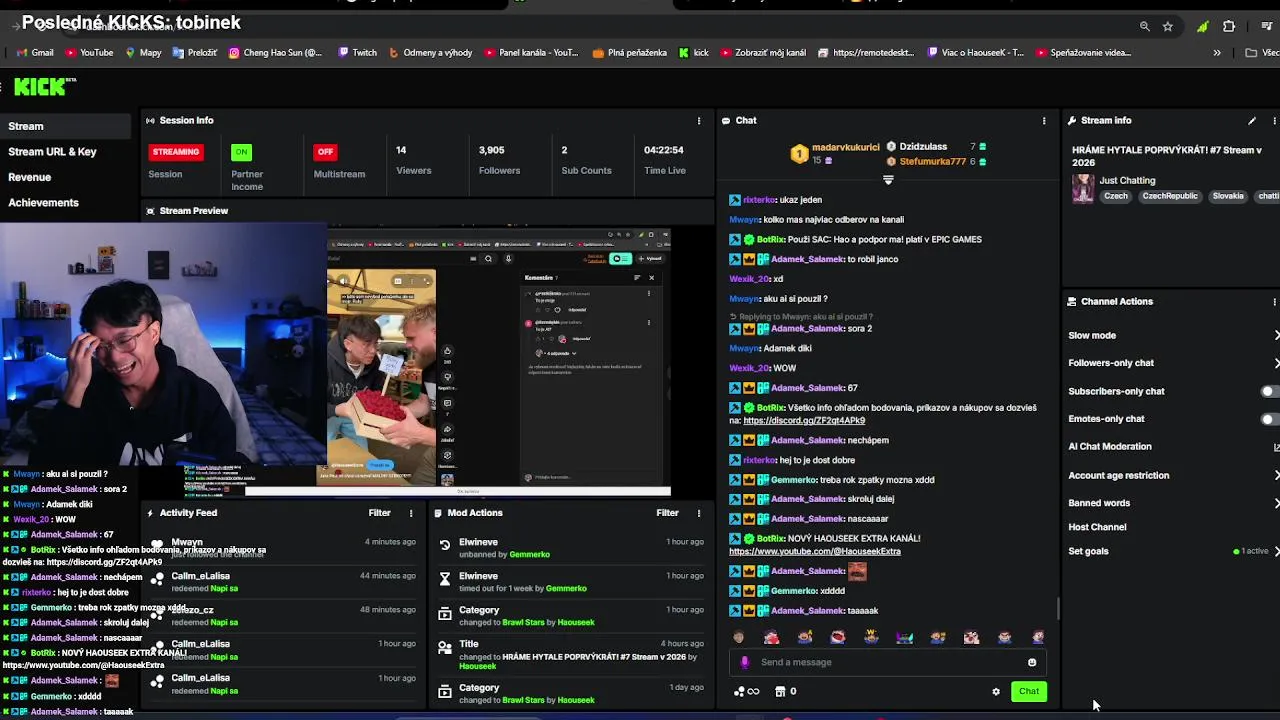Open the Session Info panel options menu
This screenshot has width=1280, height=720.
[699, 121]
